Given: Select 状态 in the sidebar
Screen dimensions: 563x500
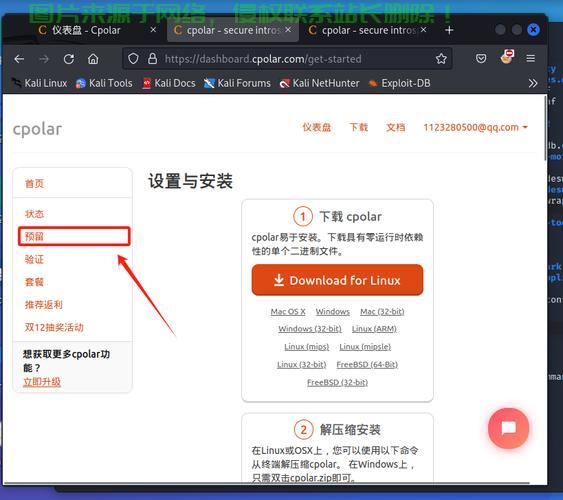Looking at the screenshot, I should (x=34, y=214).
